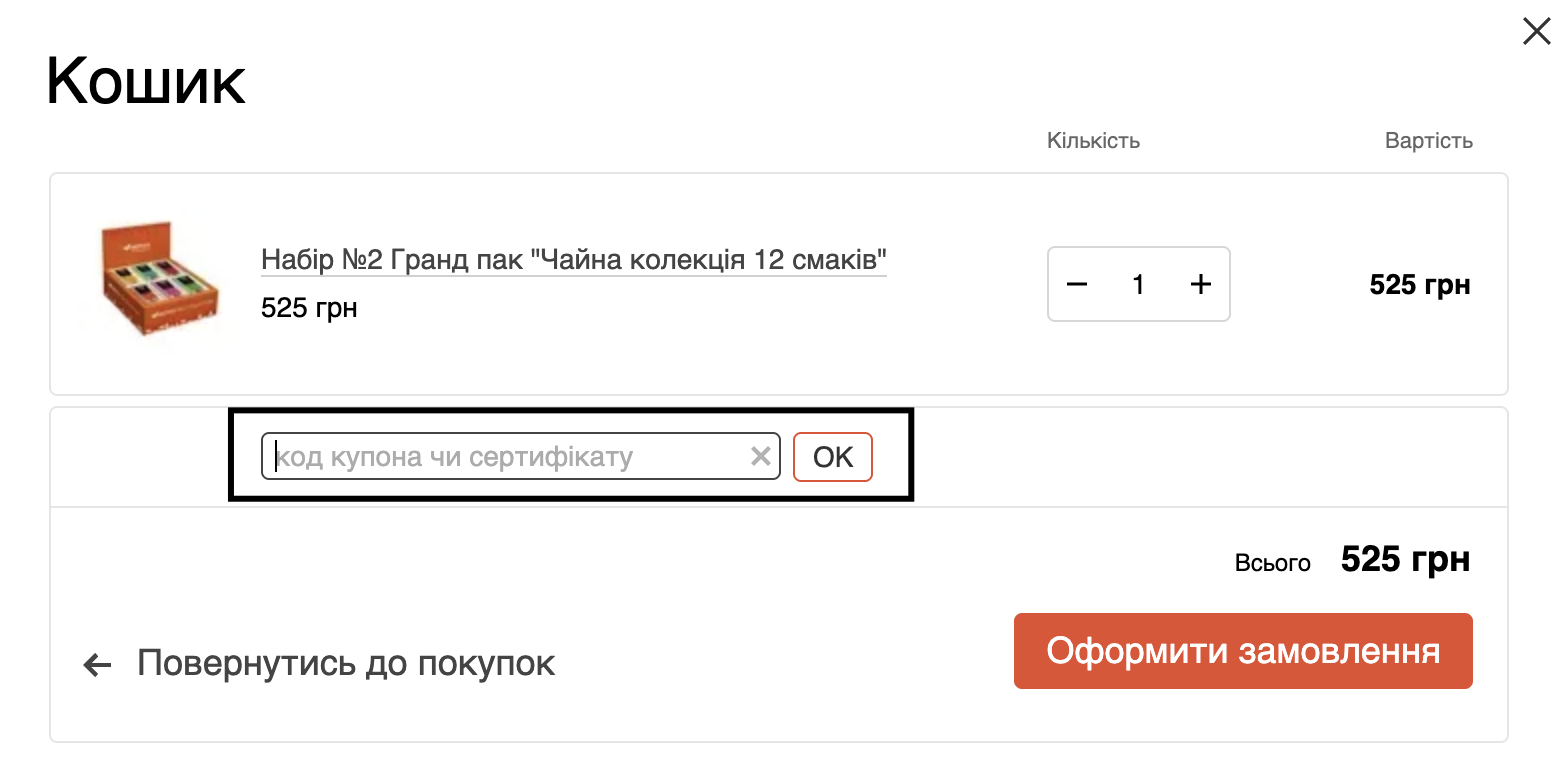1560x772 pixels.
Task: Click the quantity value 1 in the stepper
Action: point(1138,284)
